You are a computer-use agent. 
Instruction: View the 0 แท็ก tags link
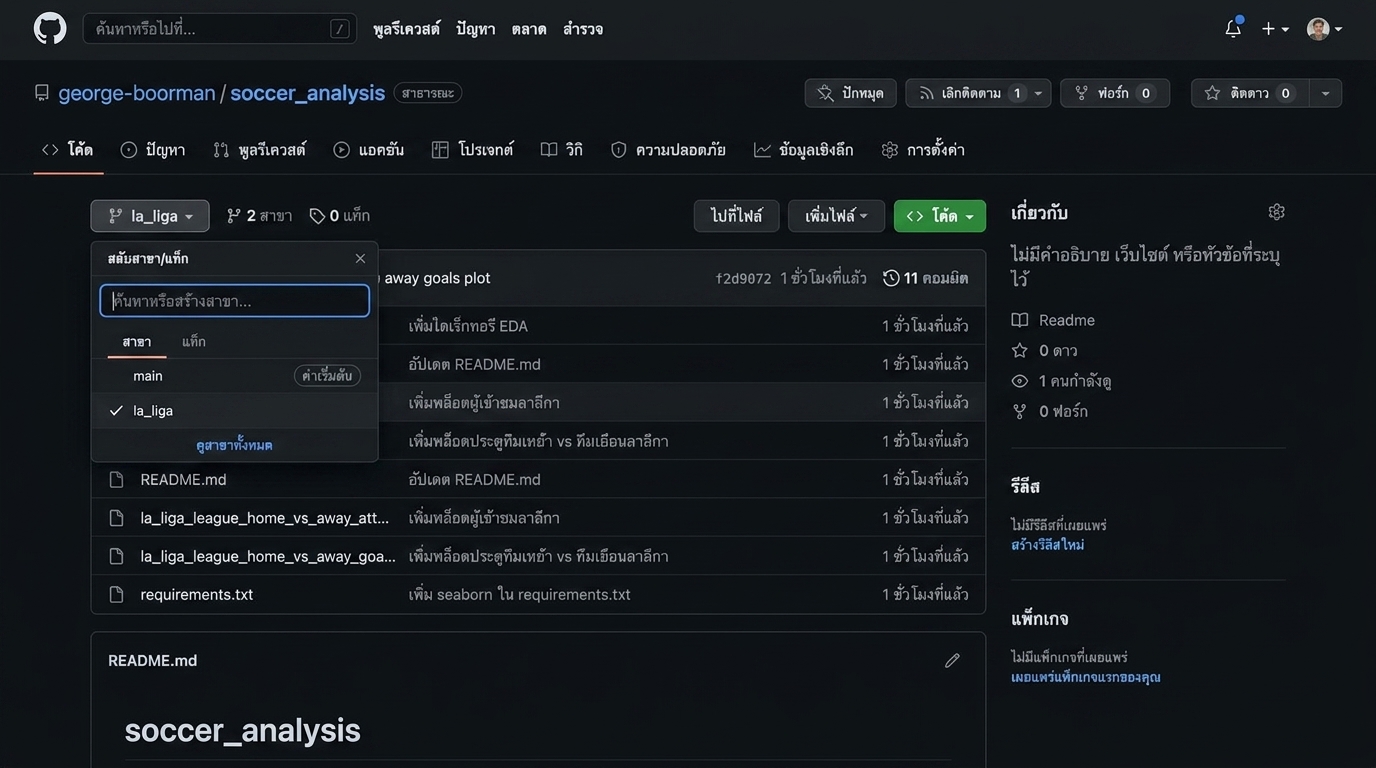[340, 216]
